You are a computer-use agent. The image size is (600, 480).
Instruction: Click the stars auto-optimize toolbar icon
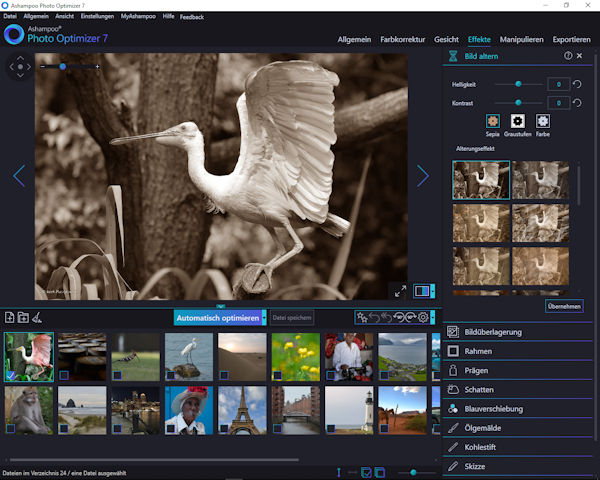coord(362,317)
